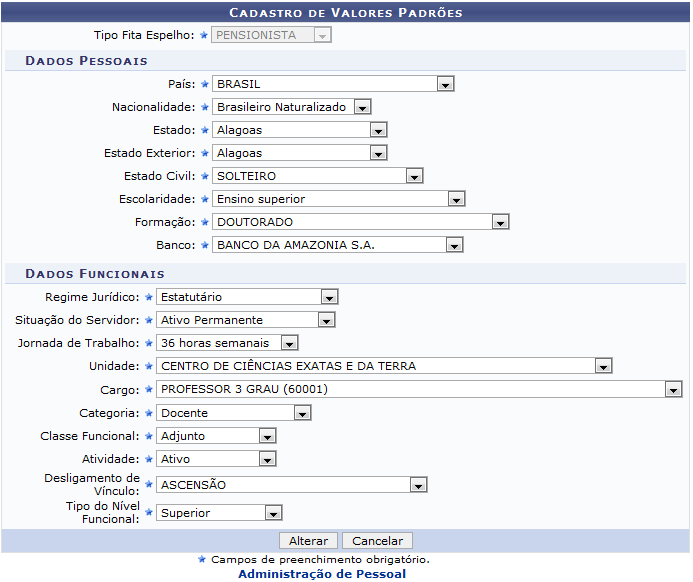Screen dimensions: 693x582
Task: Open the Cargo dropdown showing PROFESSOR 3 GRAU
Action: [419, 389]
